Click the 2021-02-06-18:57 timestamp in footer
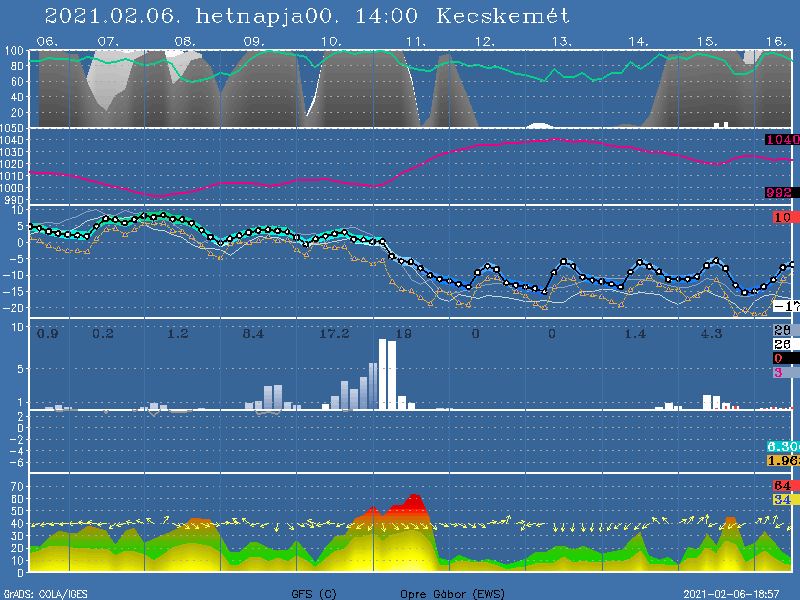 (730, 593)
